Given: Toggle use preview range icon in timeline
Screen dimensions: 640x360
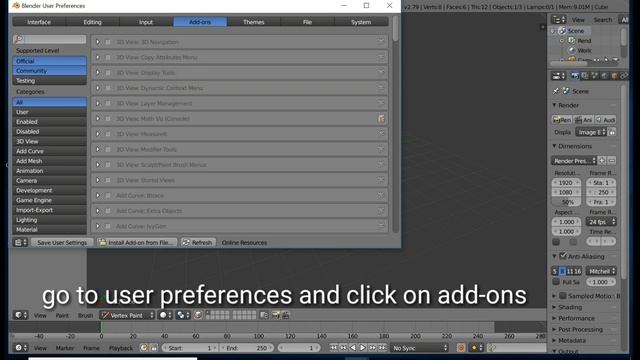Looking at the screenshot, I should pyautogui.click(x=144, y=348).
